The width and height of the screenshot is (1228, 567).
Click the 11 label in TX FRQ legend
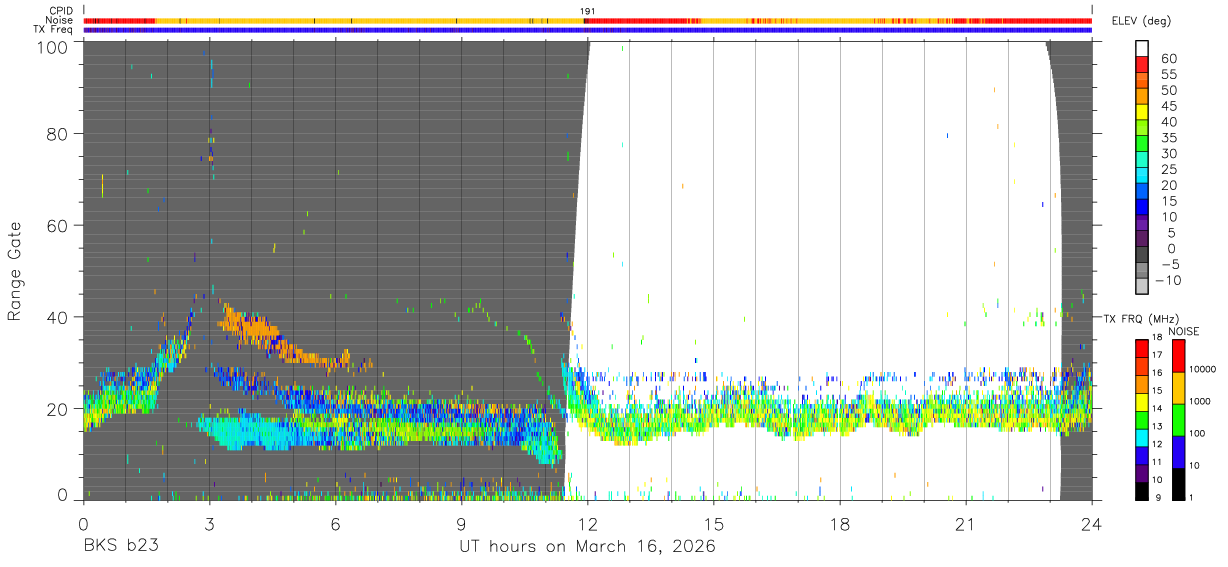pos(1159,462)
